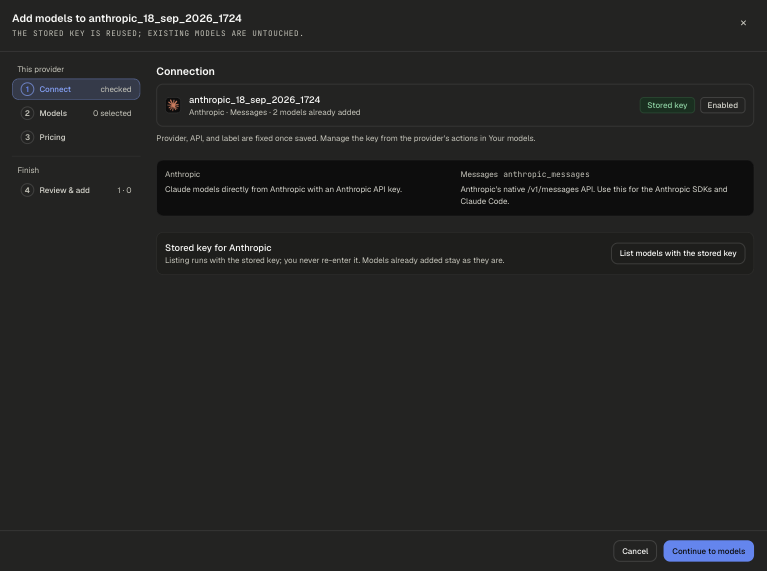Click the 'anthropic_messages' API identifier

coord(546,174)
